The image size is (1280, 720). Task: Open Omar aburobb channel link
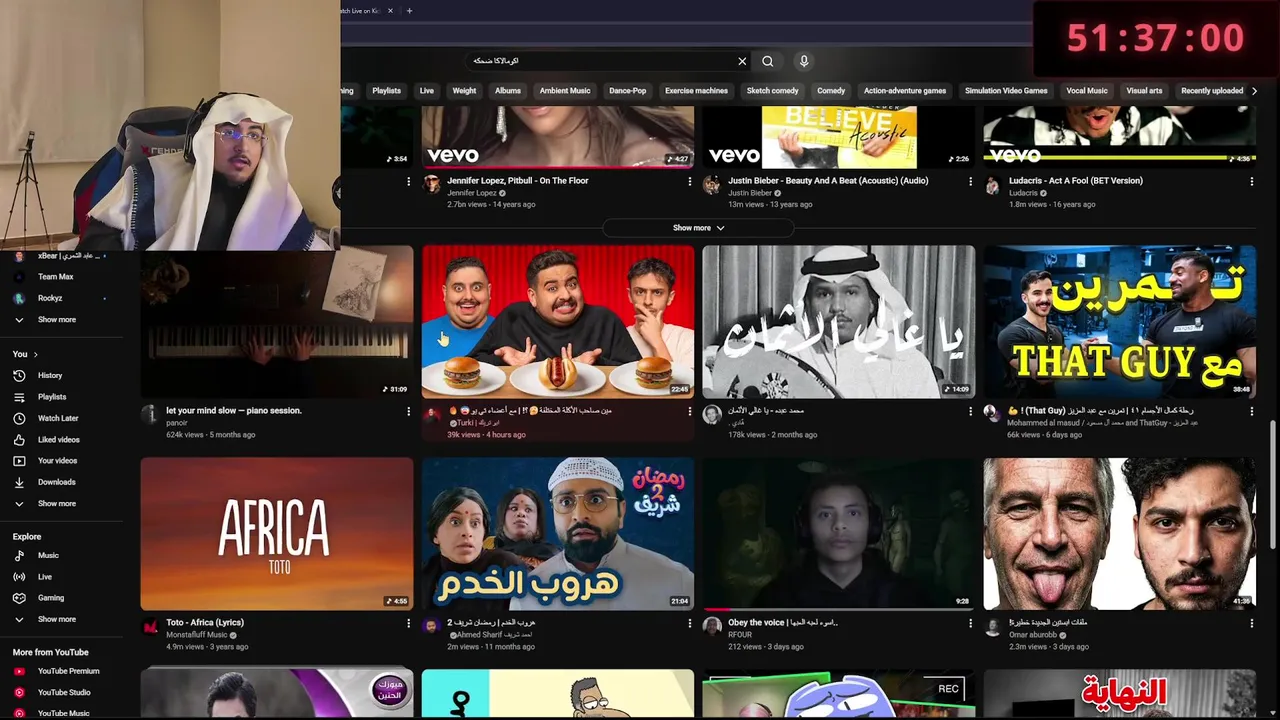pyautogui.click(x=1033, y=635)
